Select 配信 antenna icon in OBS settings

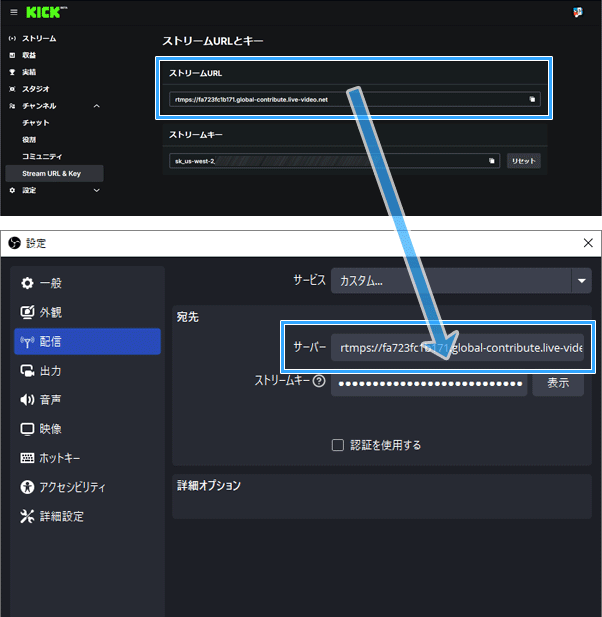27,342
